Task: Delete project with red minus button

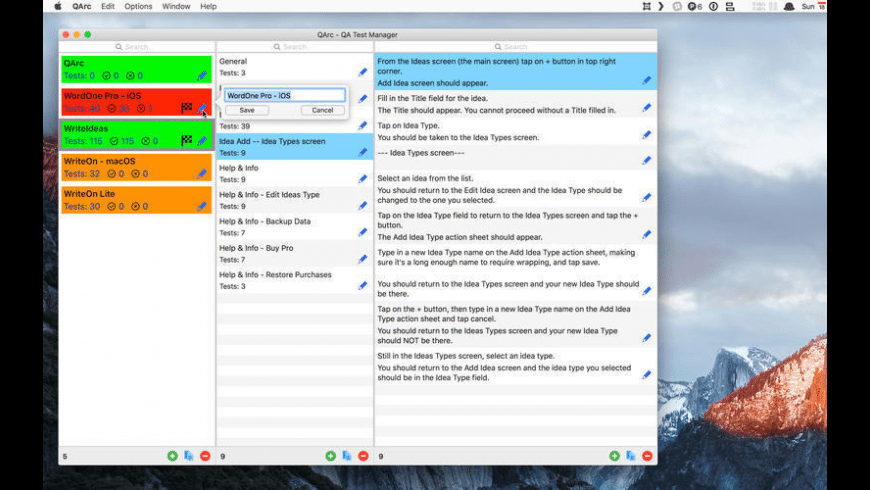Action: pos(205,456)
